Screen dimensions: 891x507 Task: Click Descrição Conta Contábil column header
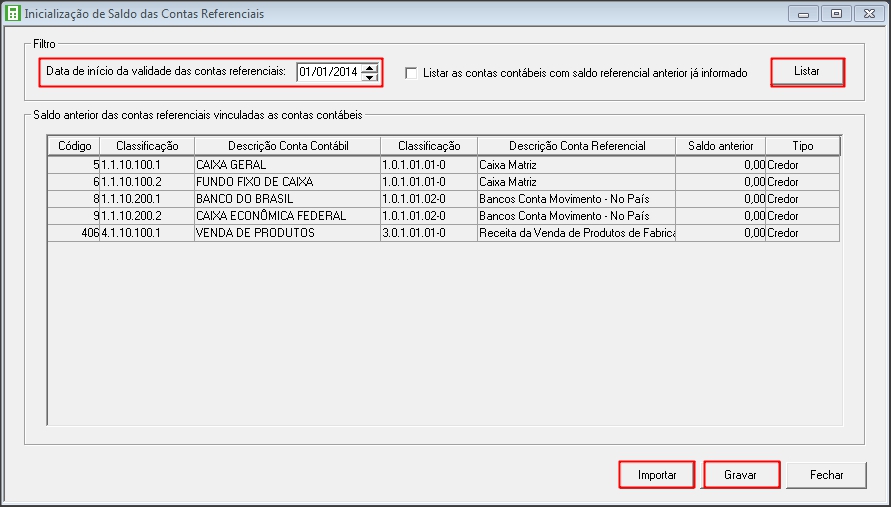point(288,146)
